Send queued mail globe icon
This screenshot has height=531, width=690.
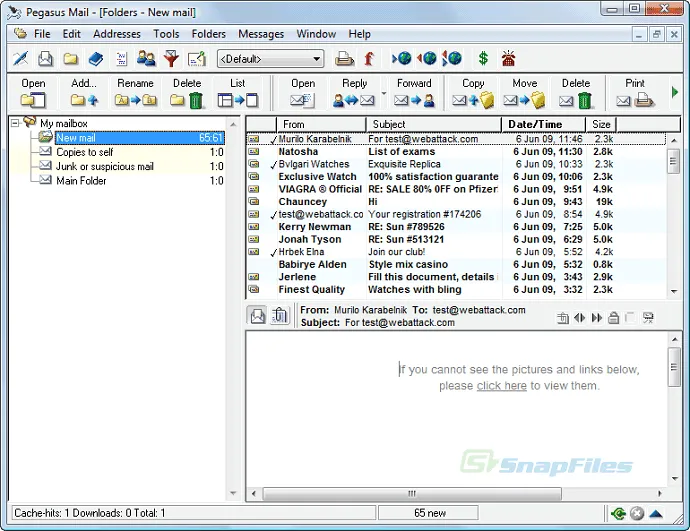click(x=426, y=58)
